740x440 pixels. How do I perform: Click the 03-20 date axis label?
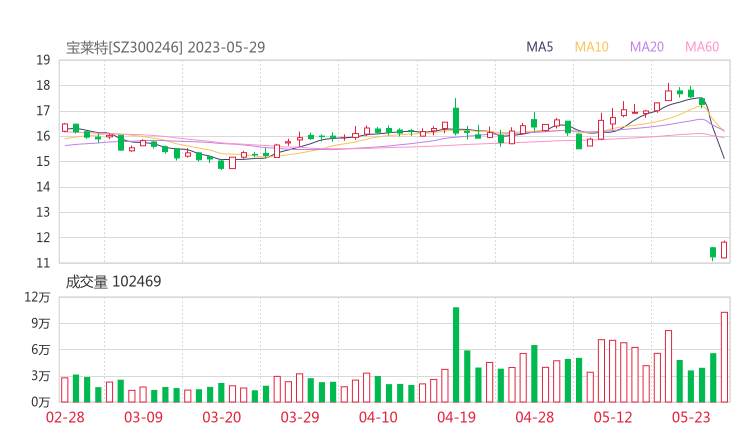click(x=222, y=417)
